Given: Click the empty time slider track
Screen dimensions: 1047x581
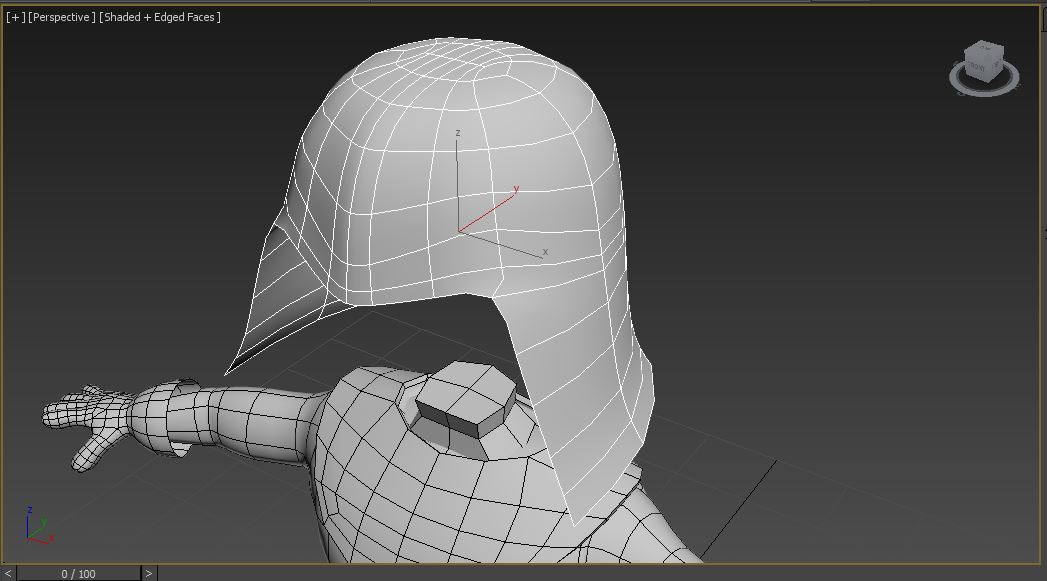Looking at the screenshot, I should click(600, 573).
